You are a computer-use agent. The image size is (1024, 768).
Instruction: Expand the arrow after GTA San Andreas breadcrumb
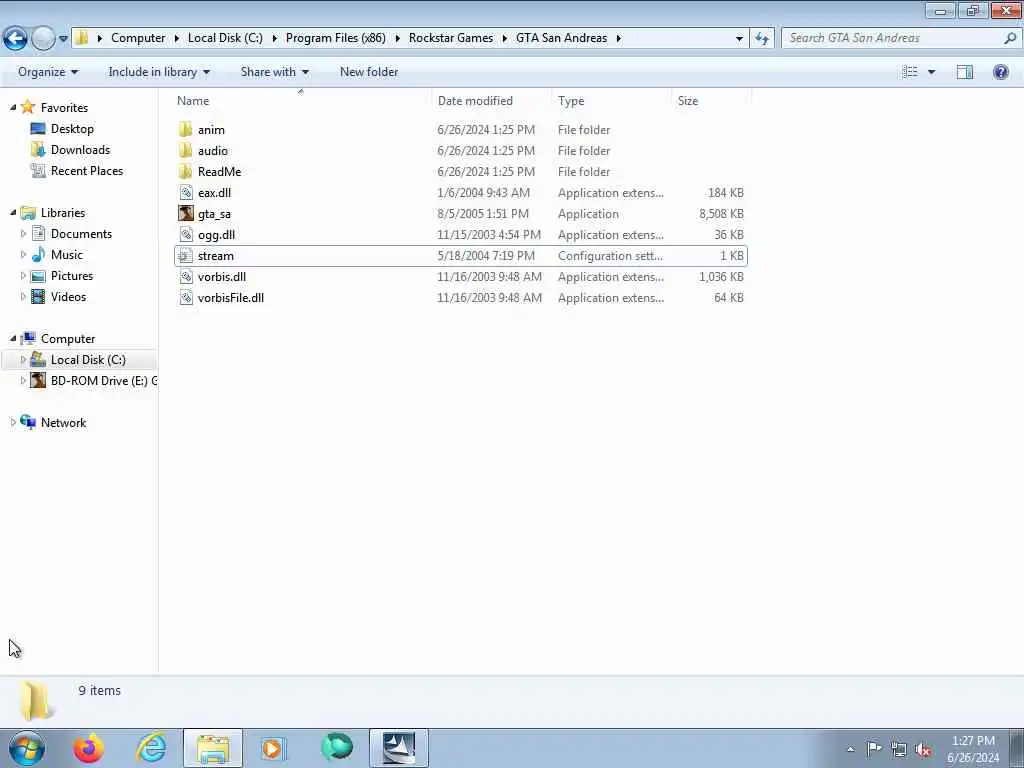pos(618,39)
